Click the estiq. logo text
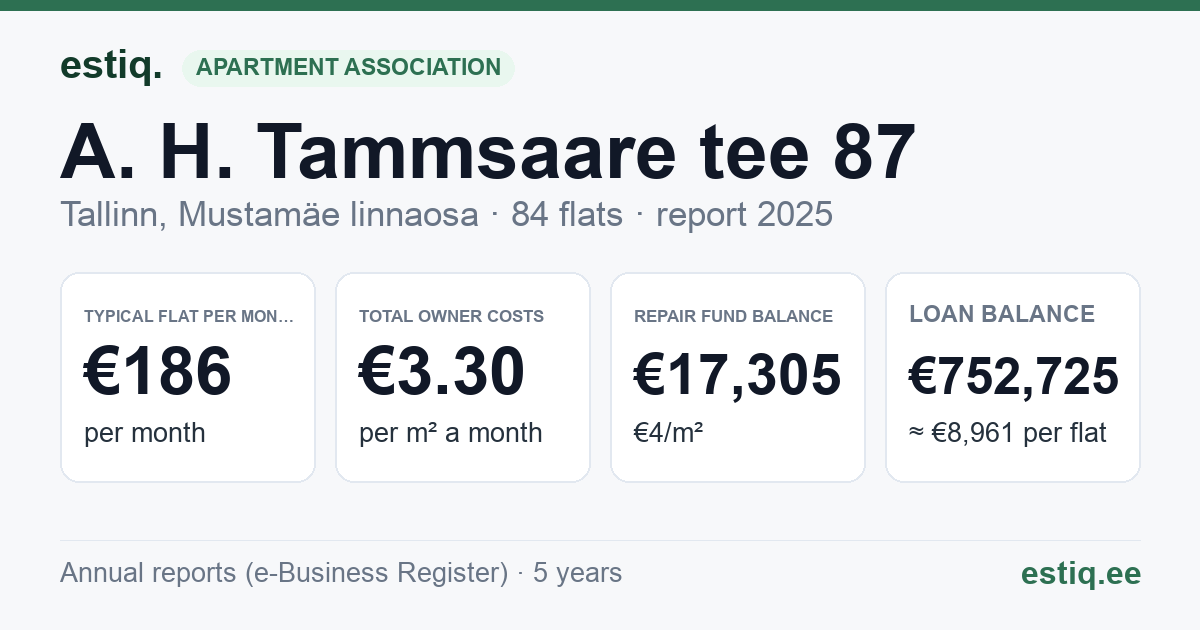 tap(111, 67)
